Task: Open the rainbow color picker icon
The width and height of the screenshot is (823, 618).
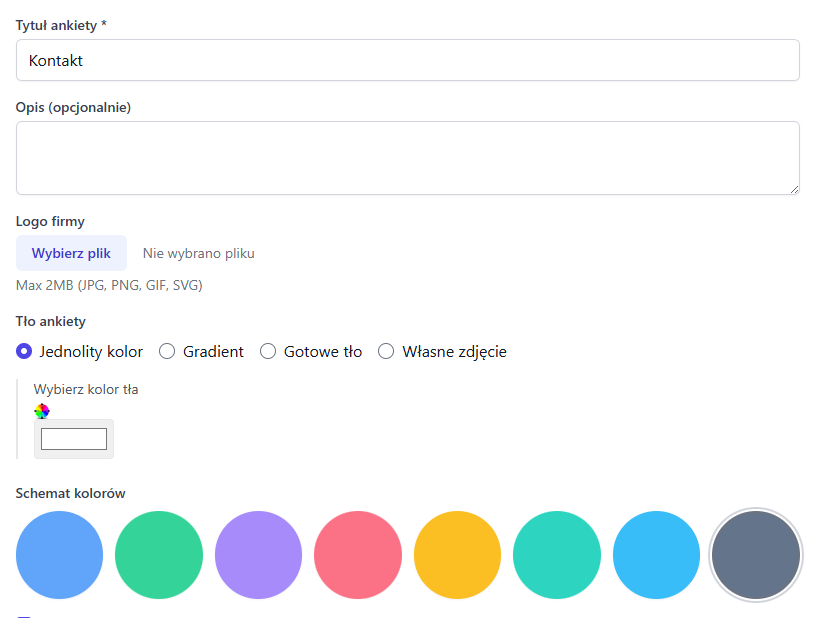Action: coord(41,410)
